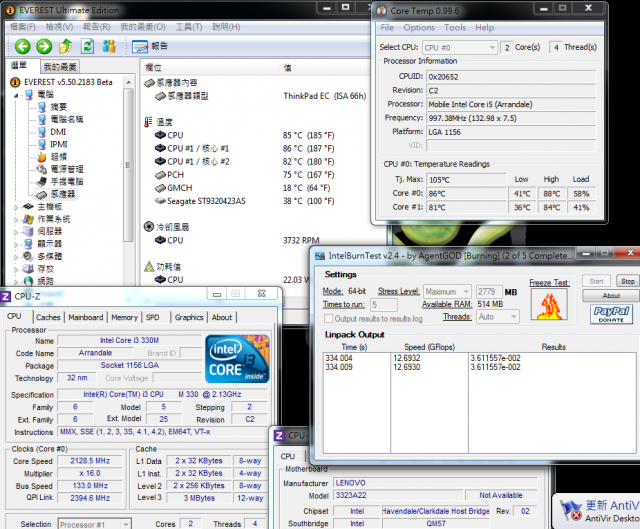
Task: Click Core Temp Frequency field
Action: point(511,118)
